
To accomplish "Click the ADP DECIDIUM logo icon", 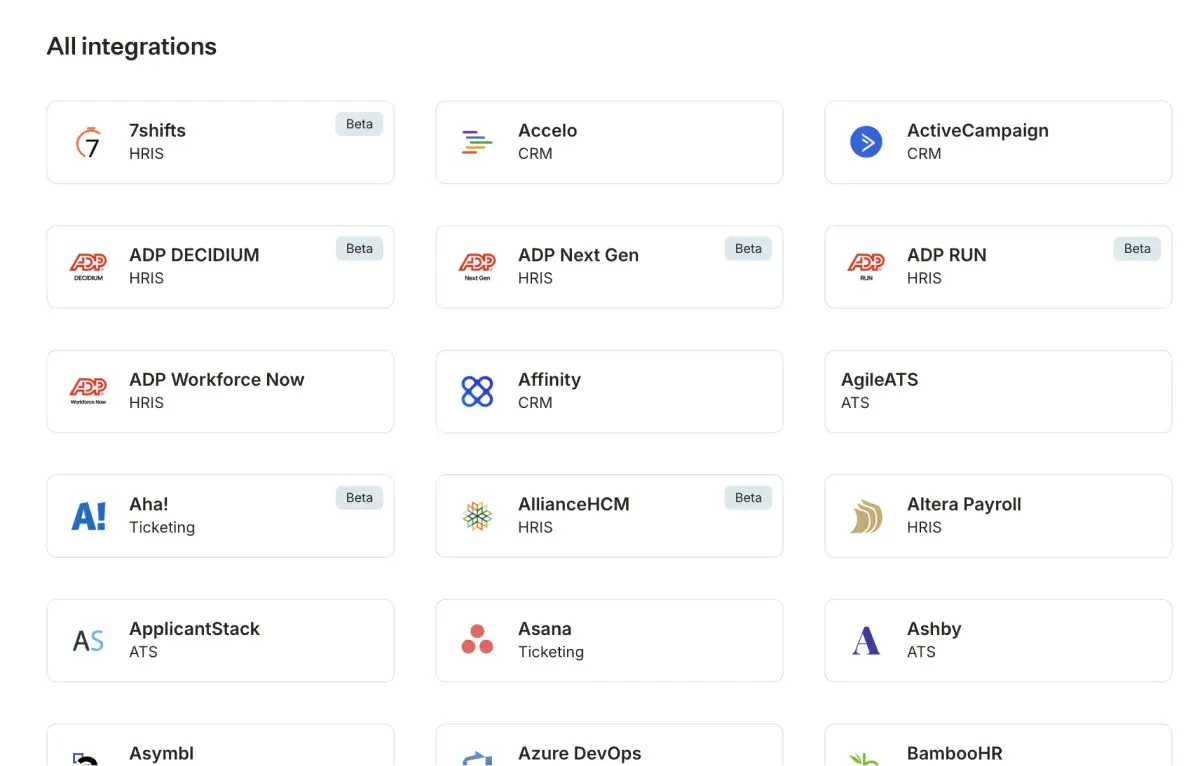I will [x=88, y=266].
